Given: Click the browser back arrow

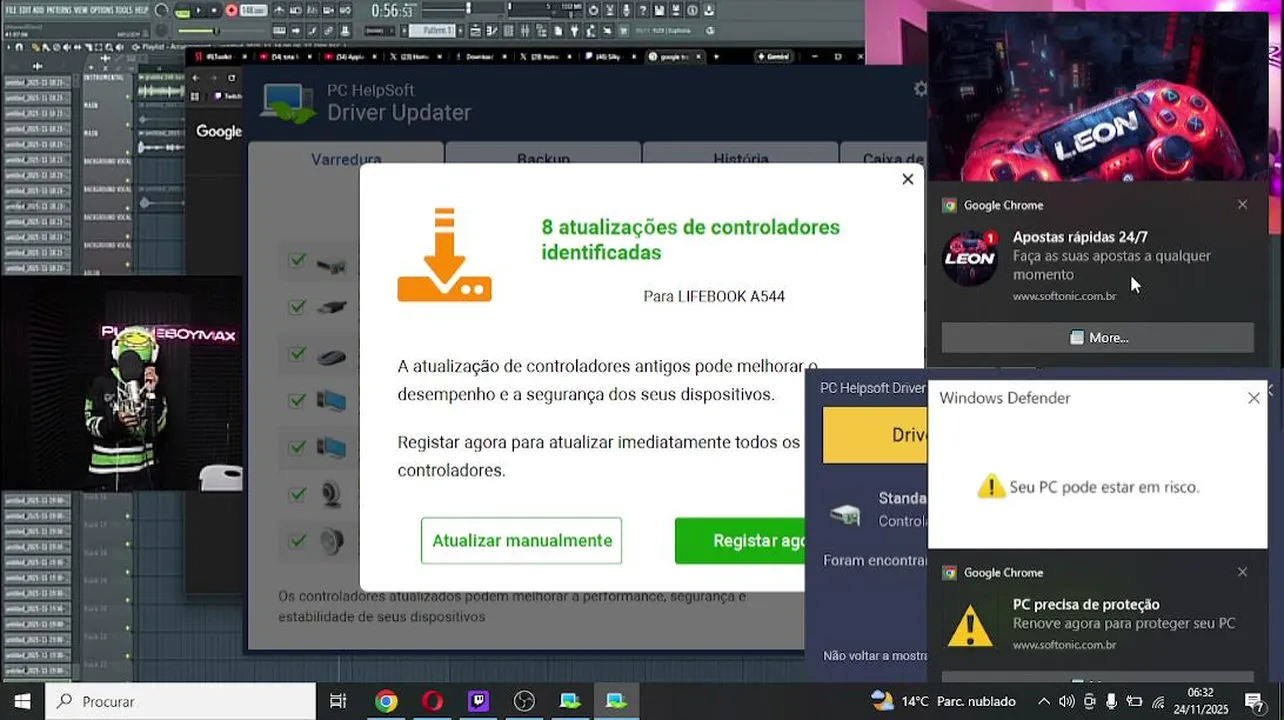Looking at the screenshot, I should point(196,78).
